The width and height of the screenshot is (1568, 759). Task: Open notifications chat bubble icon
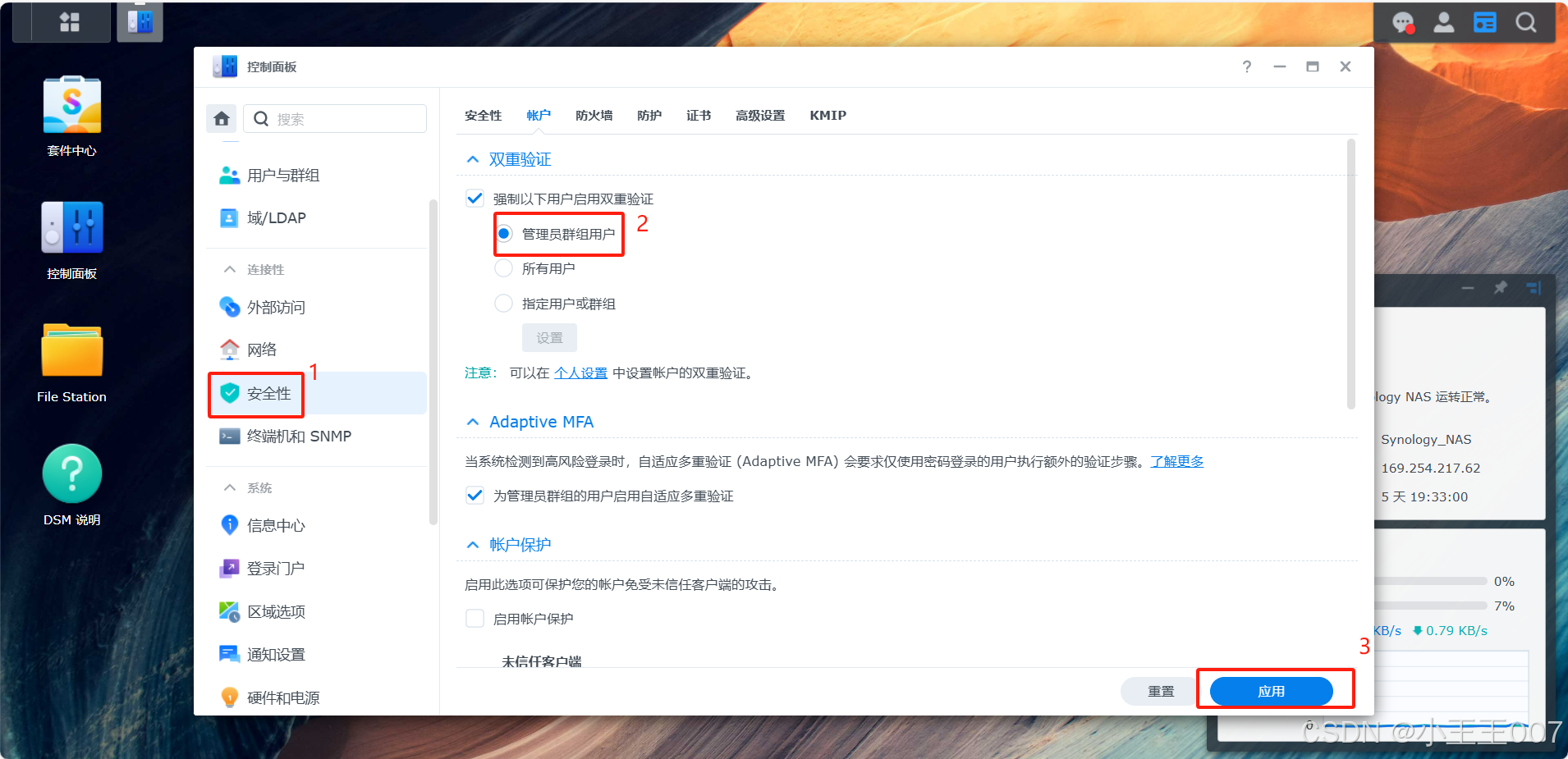click(x=1404, y=23)
